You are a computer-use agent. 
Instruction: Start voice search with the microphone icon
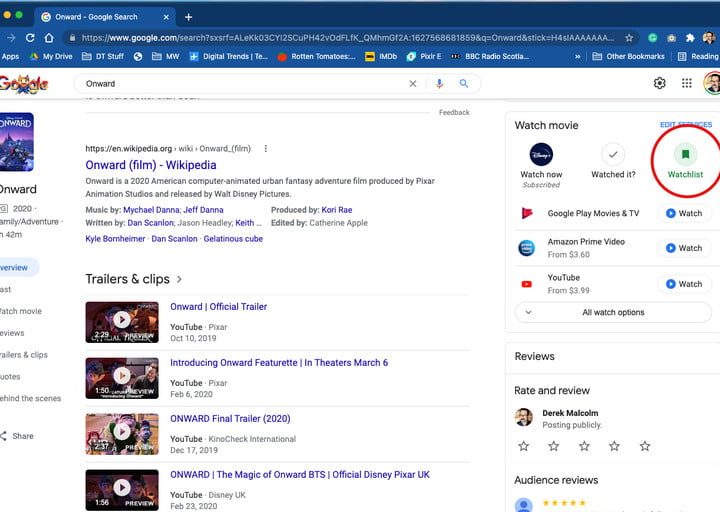(439, 84)
